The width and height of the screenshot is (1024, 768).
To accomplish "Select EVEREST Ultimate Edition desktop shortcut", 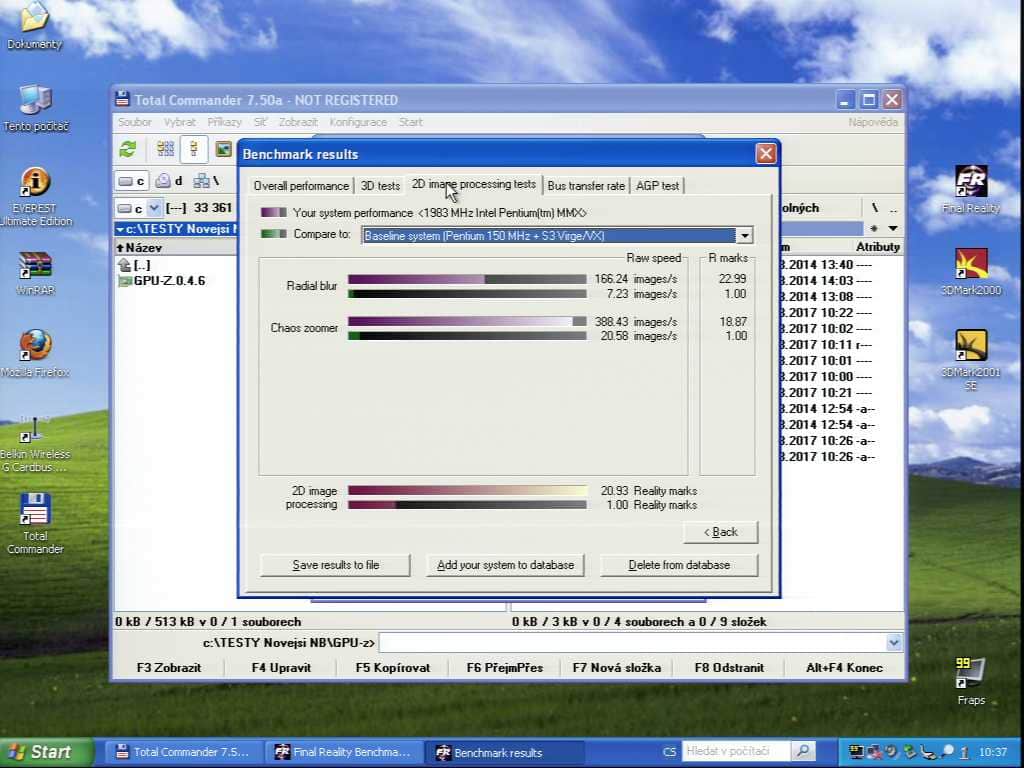I will pos(35,197).
